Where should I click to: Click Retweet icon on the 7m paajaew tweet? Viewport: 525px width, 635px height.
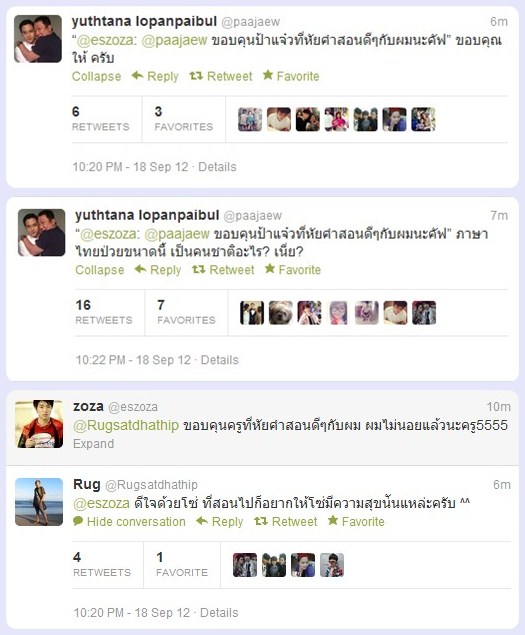coord(198,269)
